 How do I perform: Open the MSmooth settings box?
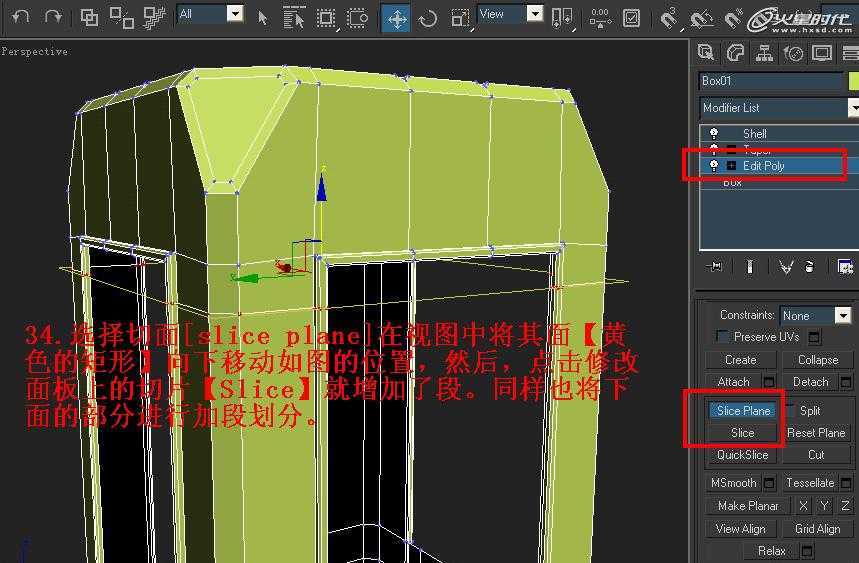coord(769,483)
